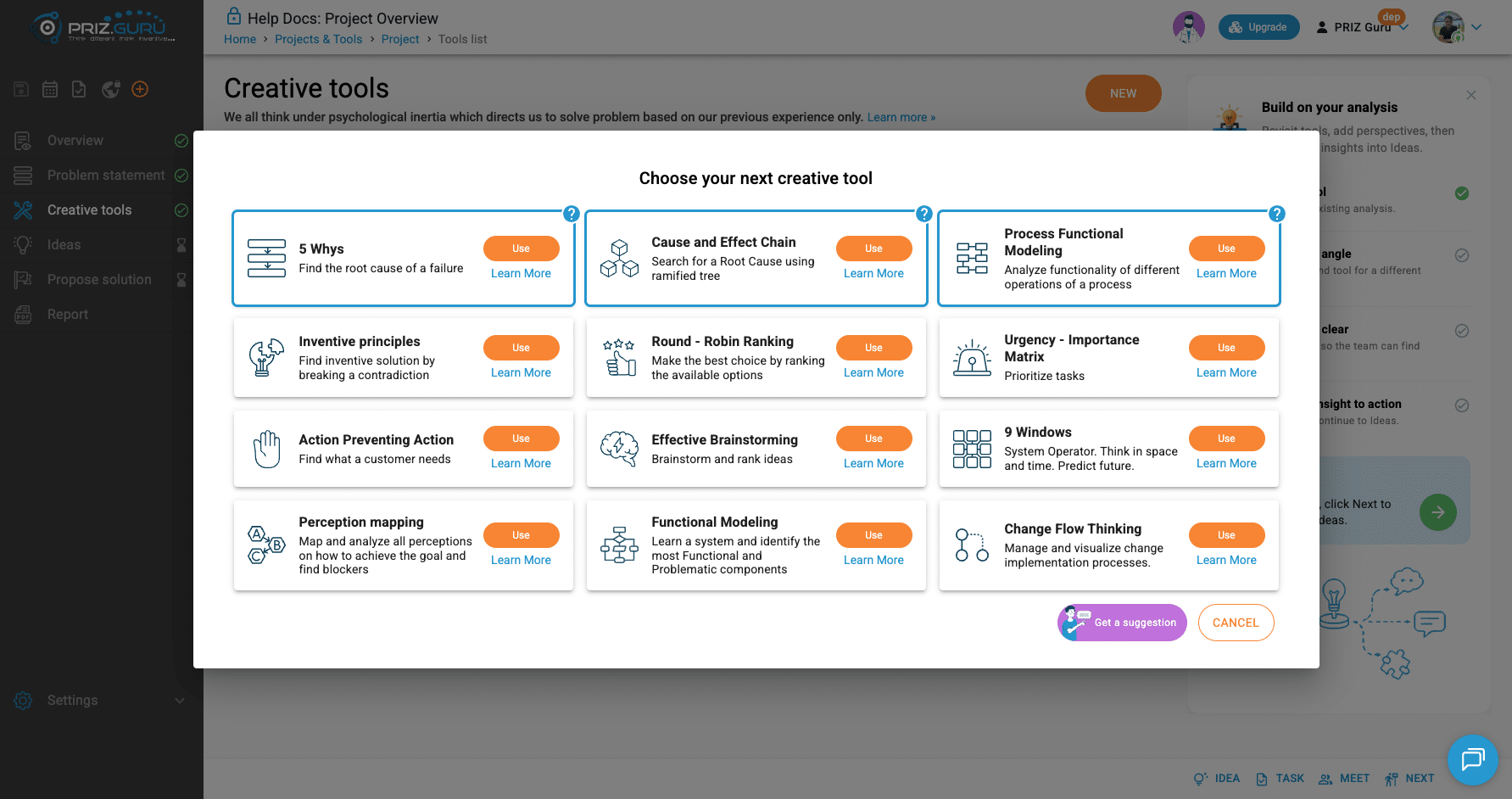Use the 9 Windows tool
Viewport: 1512px width, 799px height.
point(1226,439)
